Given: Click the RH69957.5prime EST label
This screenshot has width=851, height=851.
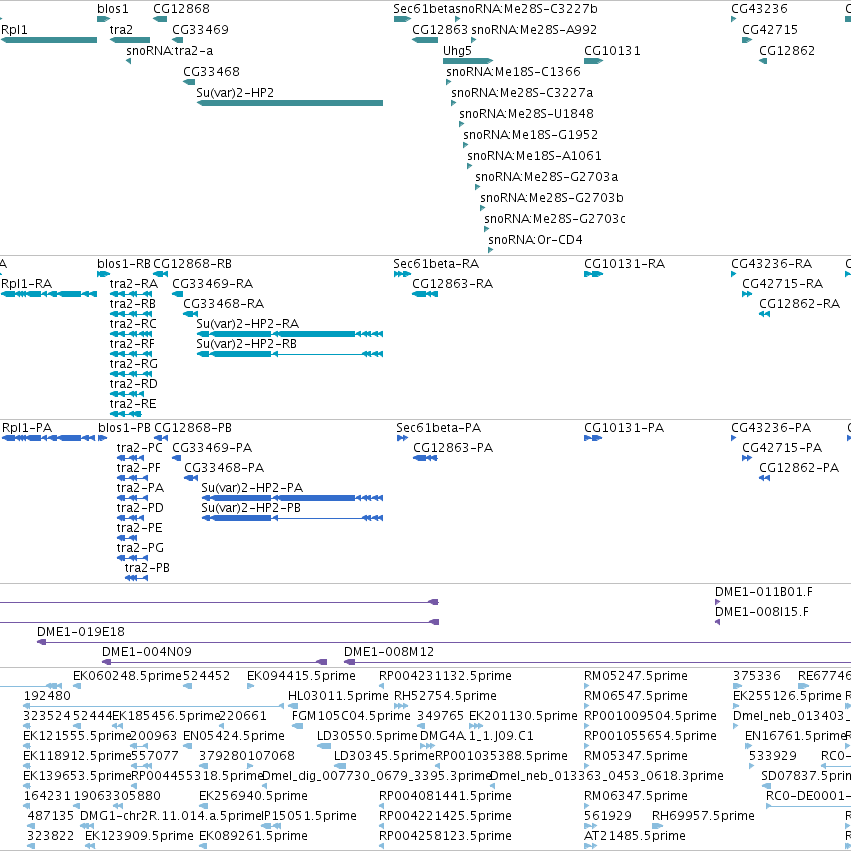Looking at the screenshot, I should (703, 816).
